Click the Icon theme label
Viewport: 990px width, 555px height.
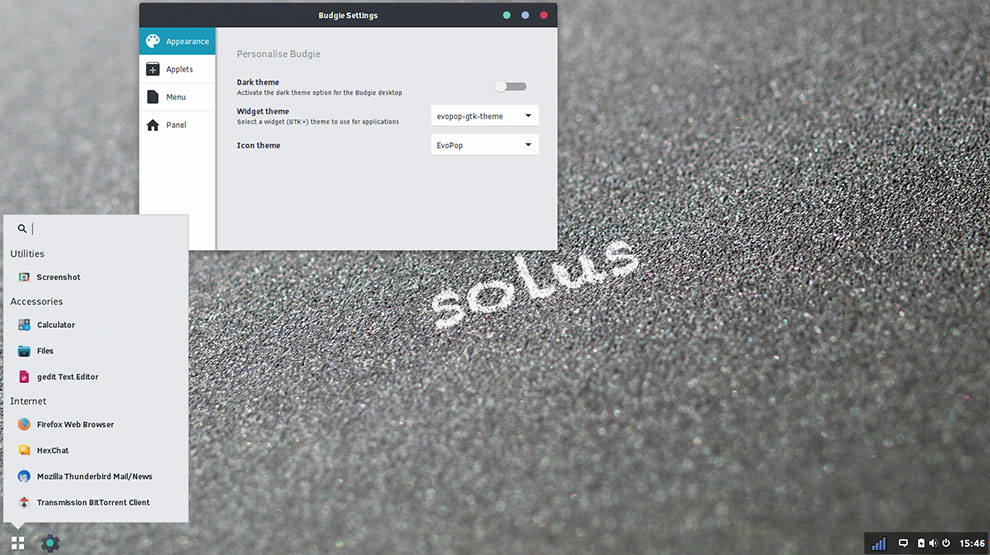[258, 145]
